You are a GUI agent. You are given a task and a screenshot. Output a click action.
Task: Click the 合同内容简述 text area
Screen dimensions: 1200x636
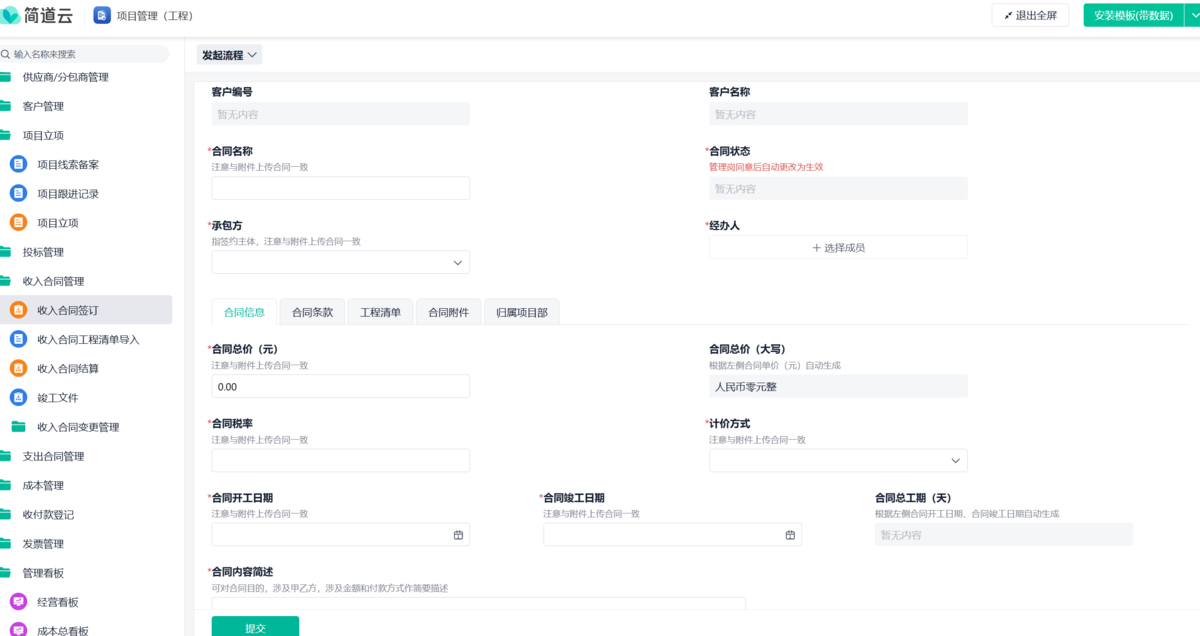point(478,603)
